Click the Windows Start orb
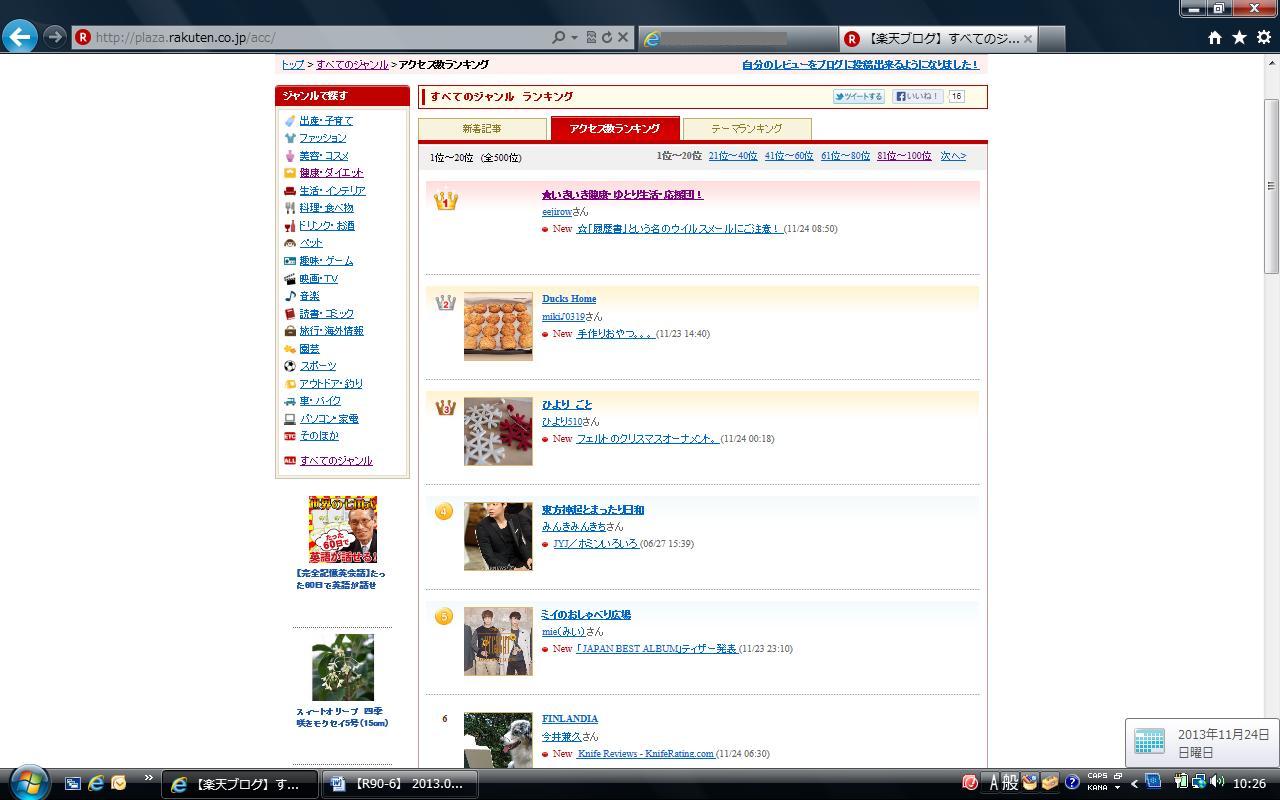Viewport: 1280px width, 800px height. tap(28, 783)
